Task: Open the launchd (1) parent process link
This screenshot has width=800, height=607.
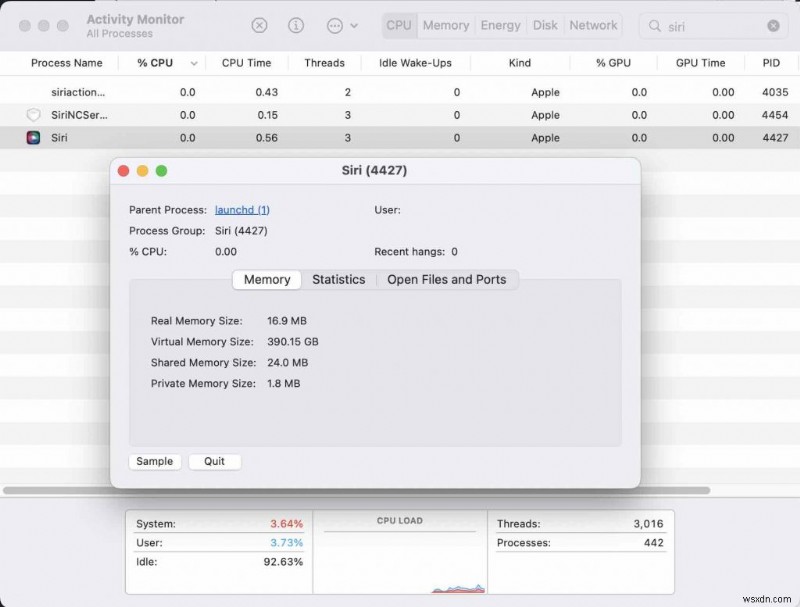Action: (x=242, y=209)
